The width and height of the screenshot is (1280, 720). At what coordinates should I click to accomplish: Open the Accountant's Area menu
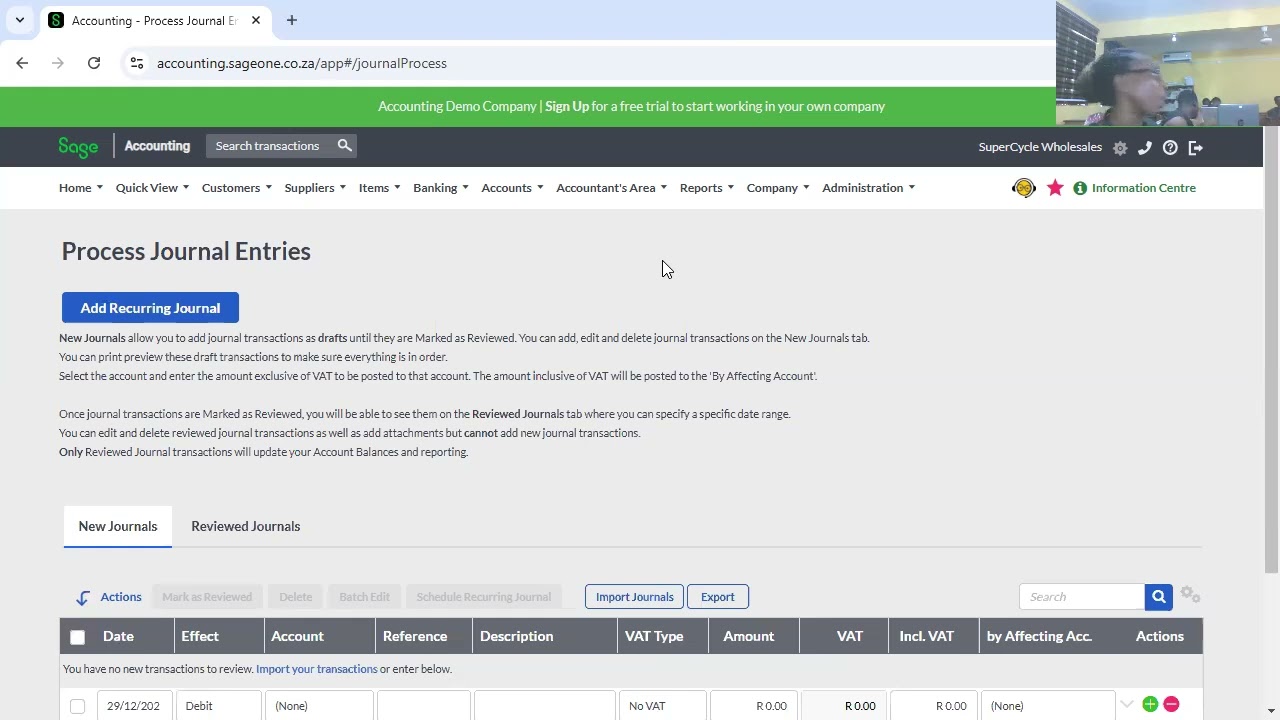611,188
